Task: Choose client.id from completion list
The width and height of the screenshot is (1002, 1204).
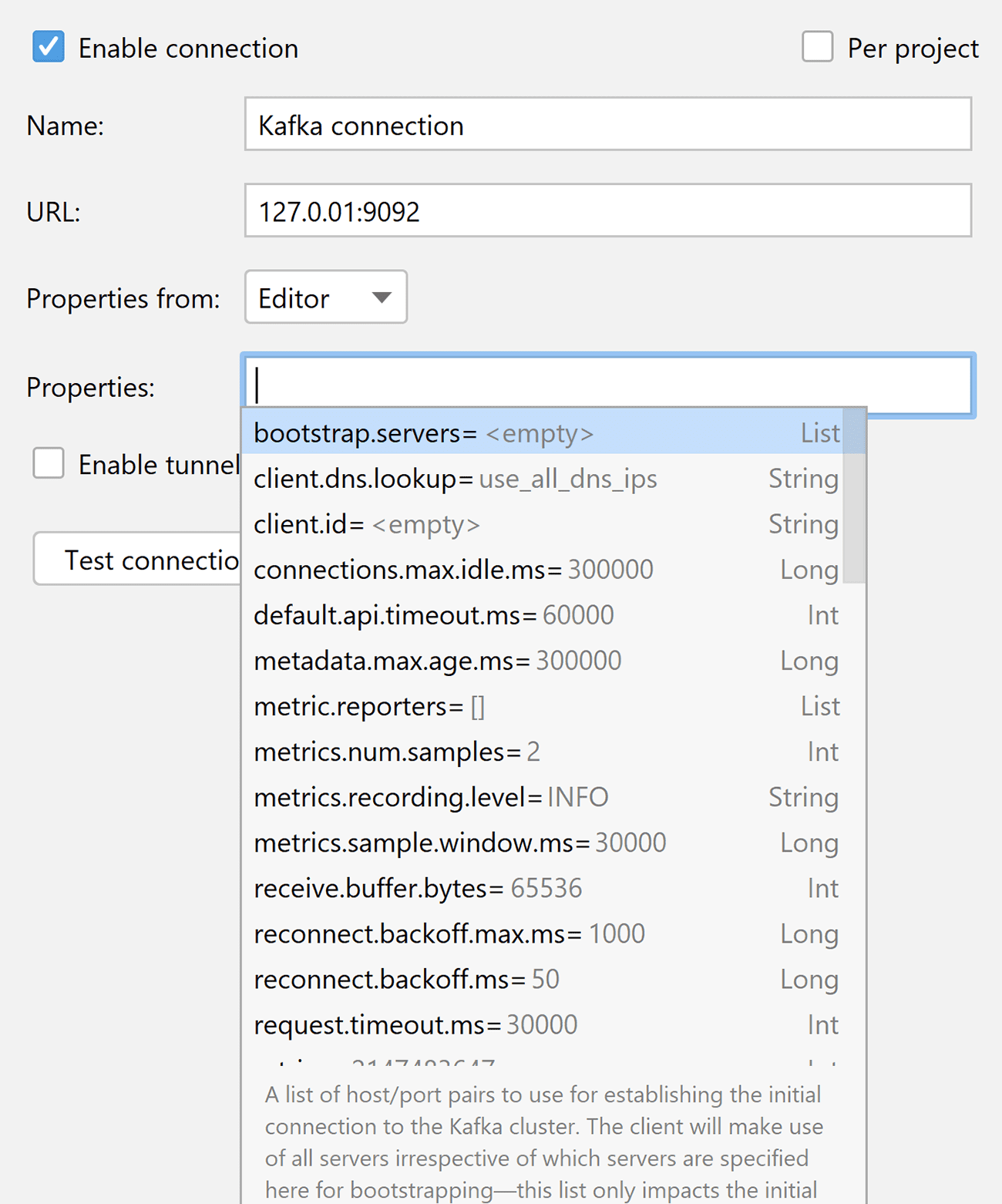Action: (x=542, y=524)
